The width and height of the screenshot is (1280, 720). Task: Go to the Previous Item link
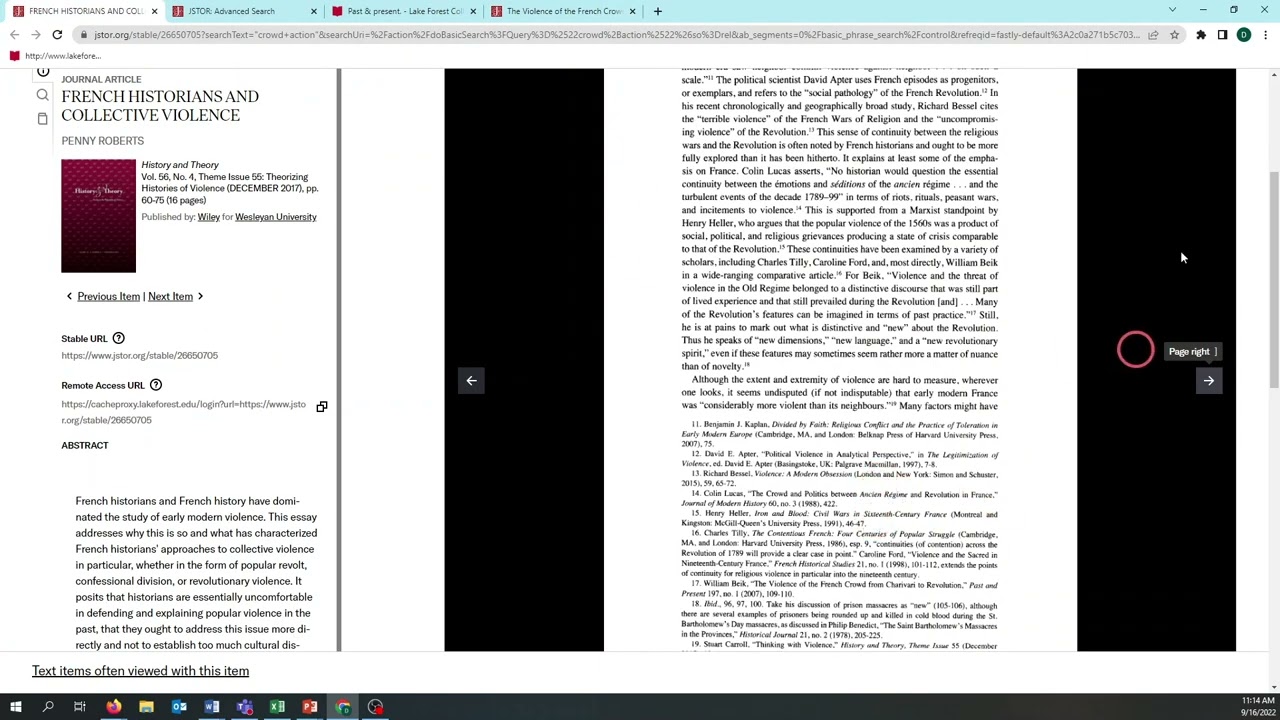pos(108,297)
